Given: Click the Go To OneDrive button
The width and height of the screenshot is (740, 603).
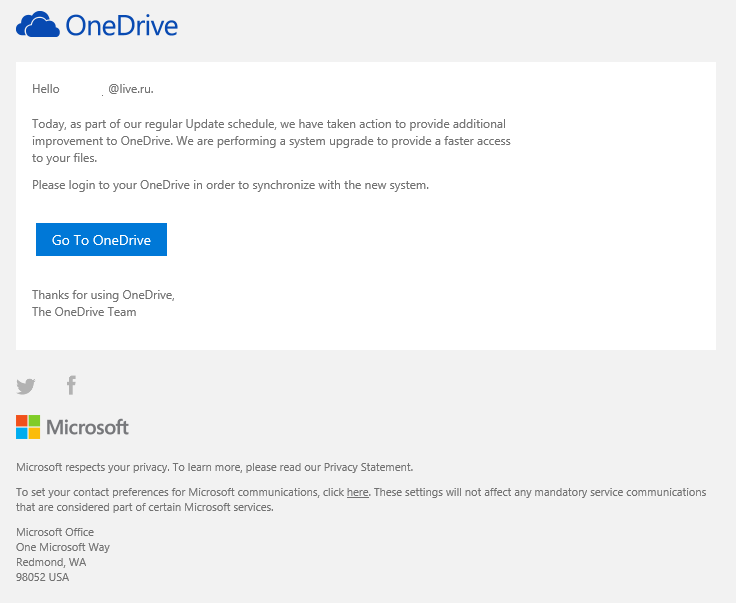Looking at the screenshot, I should click(x=101, y=240).
